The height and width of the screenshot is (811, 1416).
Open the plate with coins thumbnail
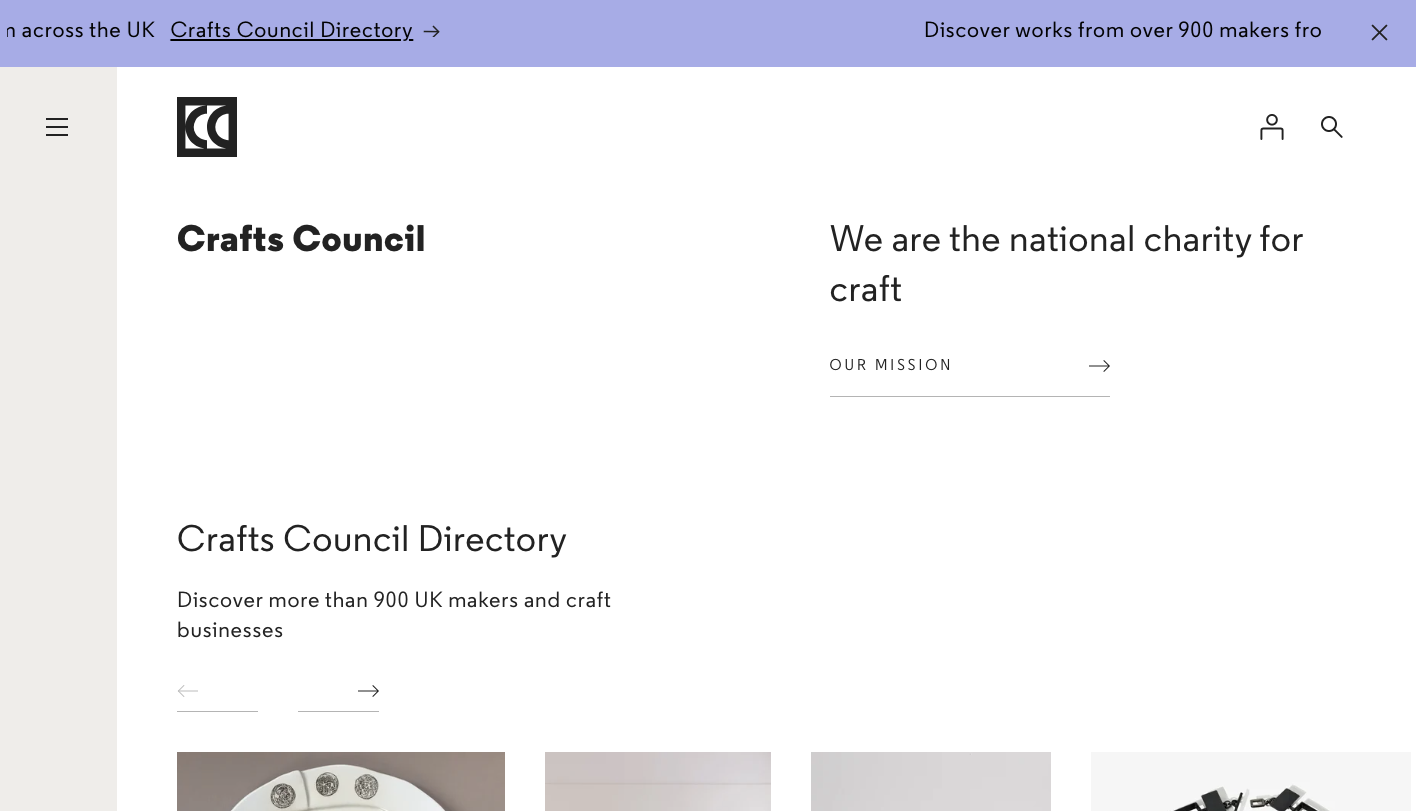[x=341, y=782]
